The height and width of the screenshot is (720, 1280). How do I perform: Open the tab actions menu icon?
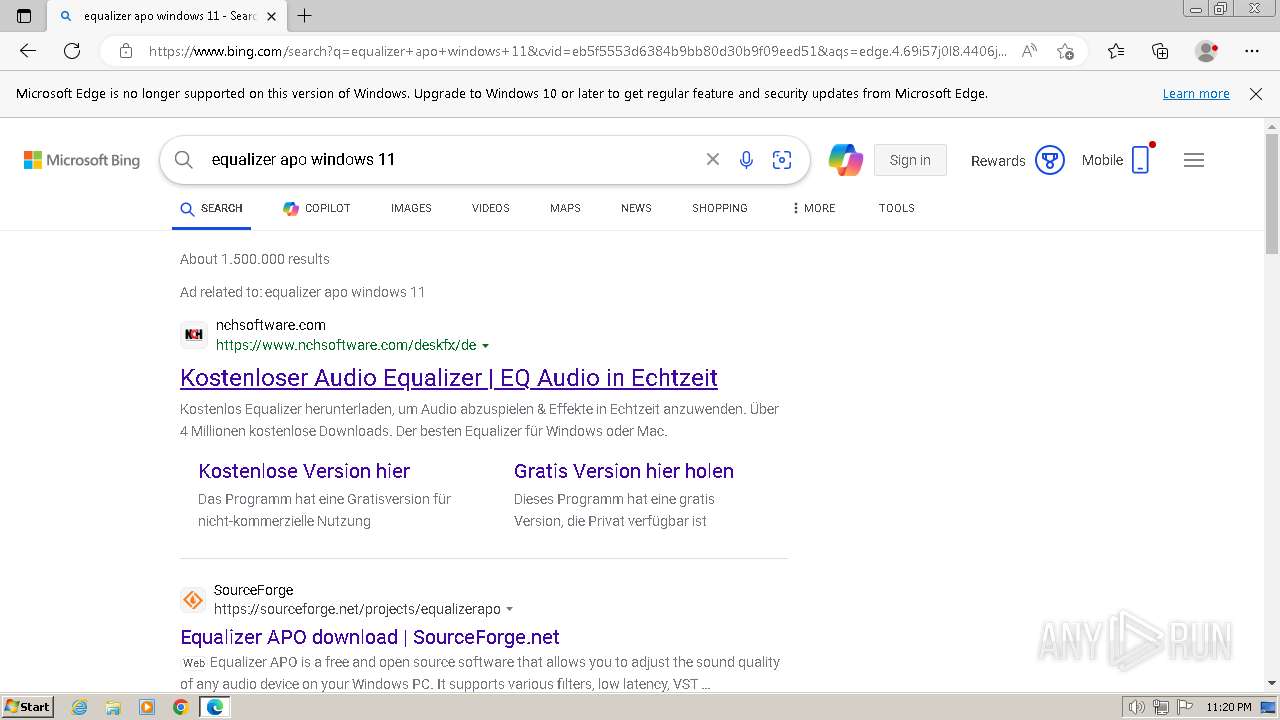24,16
